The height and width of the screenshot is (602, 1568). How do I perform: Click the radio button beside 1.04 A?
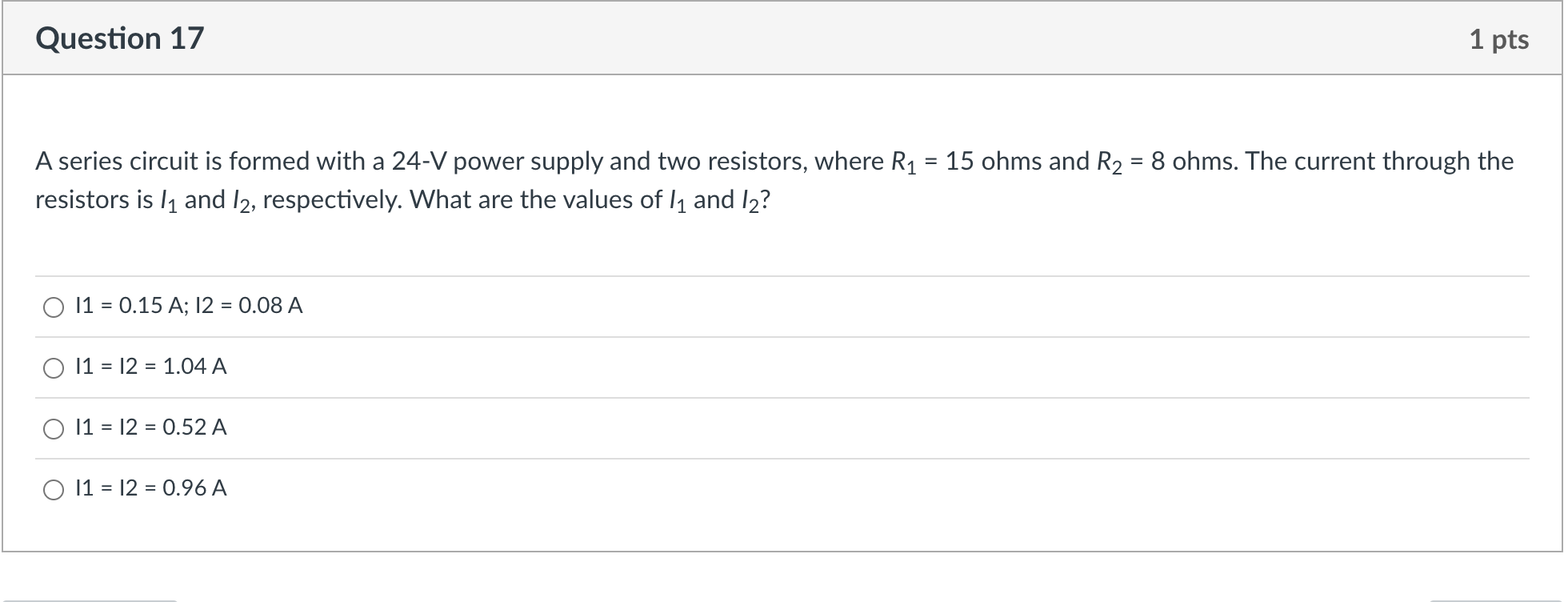click(53, 367)
